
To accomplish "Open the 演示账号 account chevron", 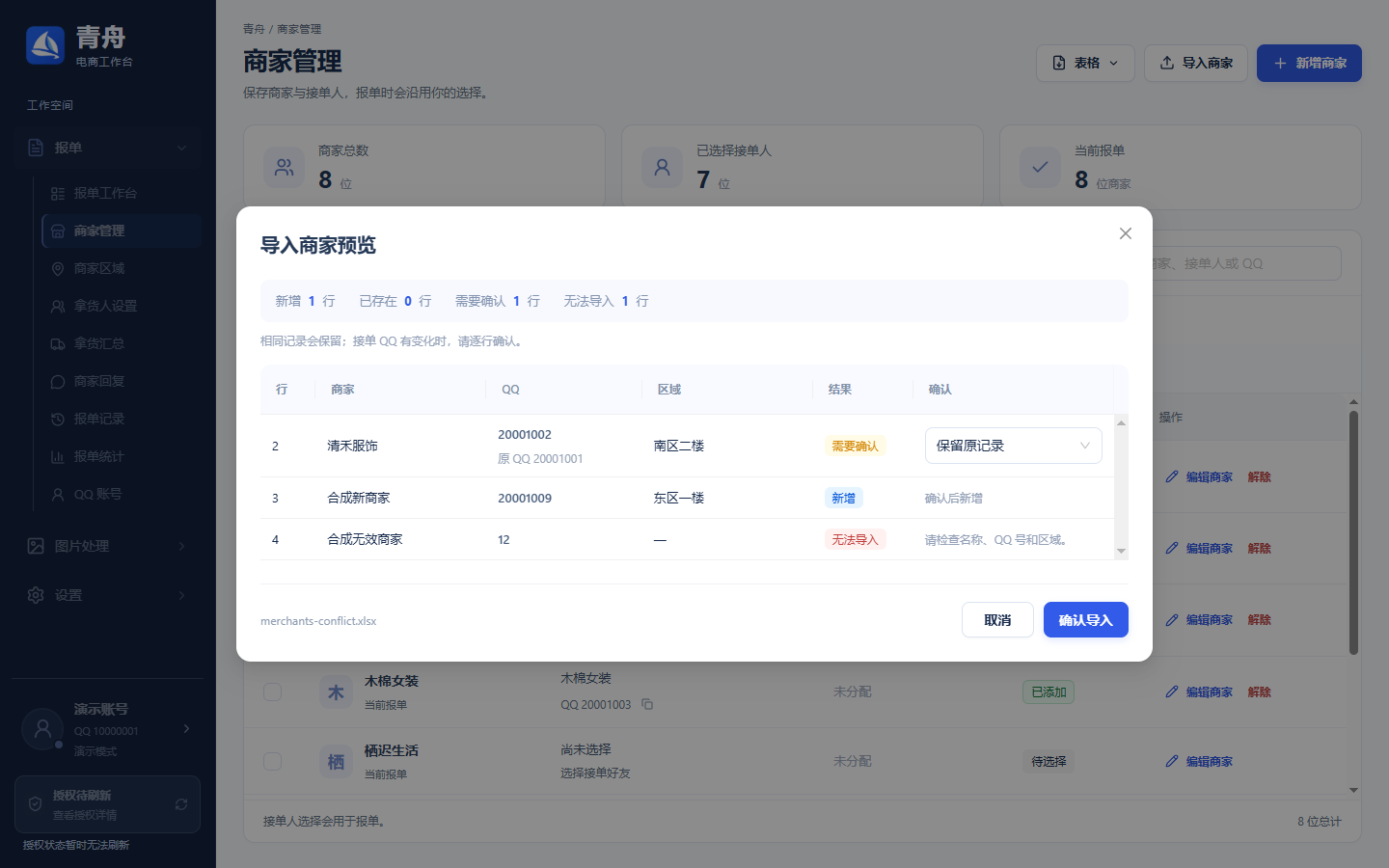I will [x=186, y=729].
